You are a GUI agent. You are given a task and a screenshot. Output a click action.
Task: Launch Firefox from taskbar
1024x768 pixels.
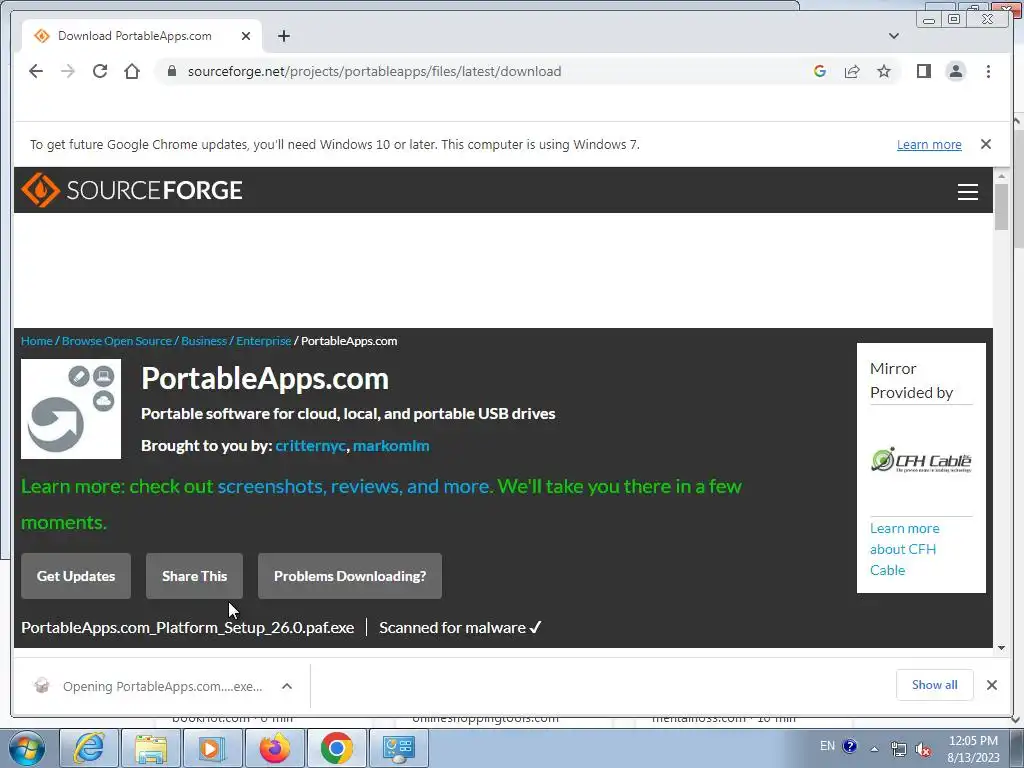(x=275, y=748)
